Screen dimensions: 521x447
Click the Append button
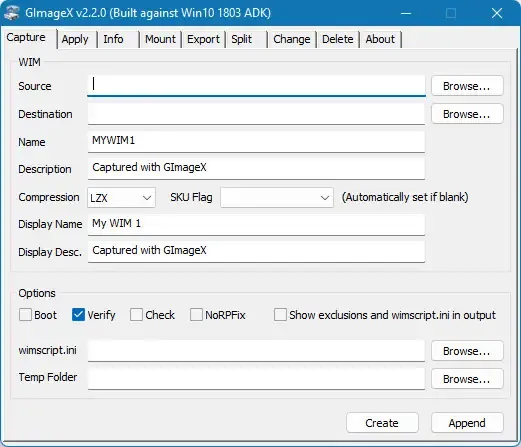(x=467, y=423)
